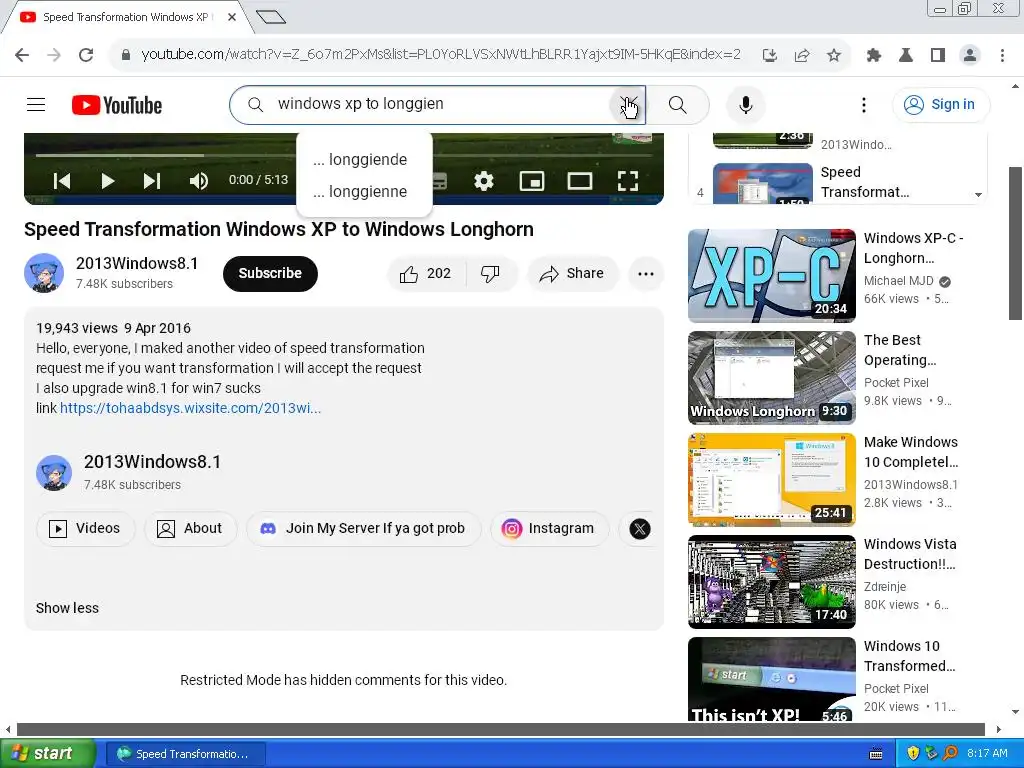The image size is (1024, 768).
Task: Open channel Instagram link
Action: point(549,528)
